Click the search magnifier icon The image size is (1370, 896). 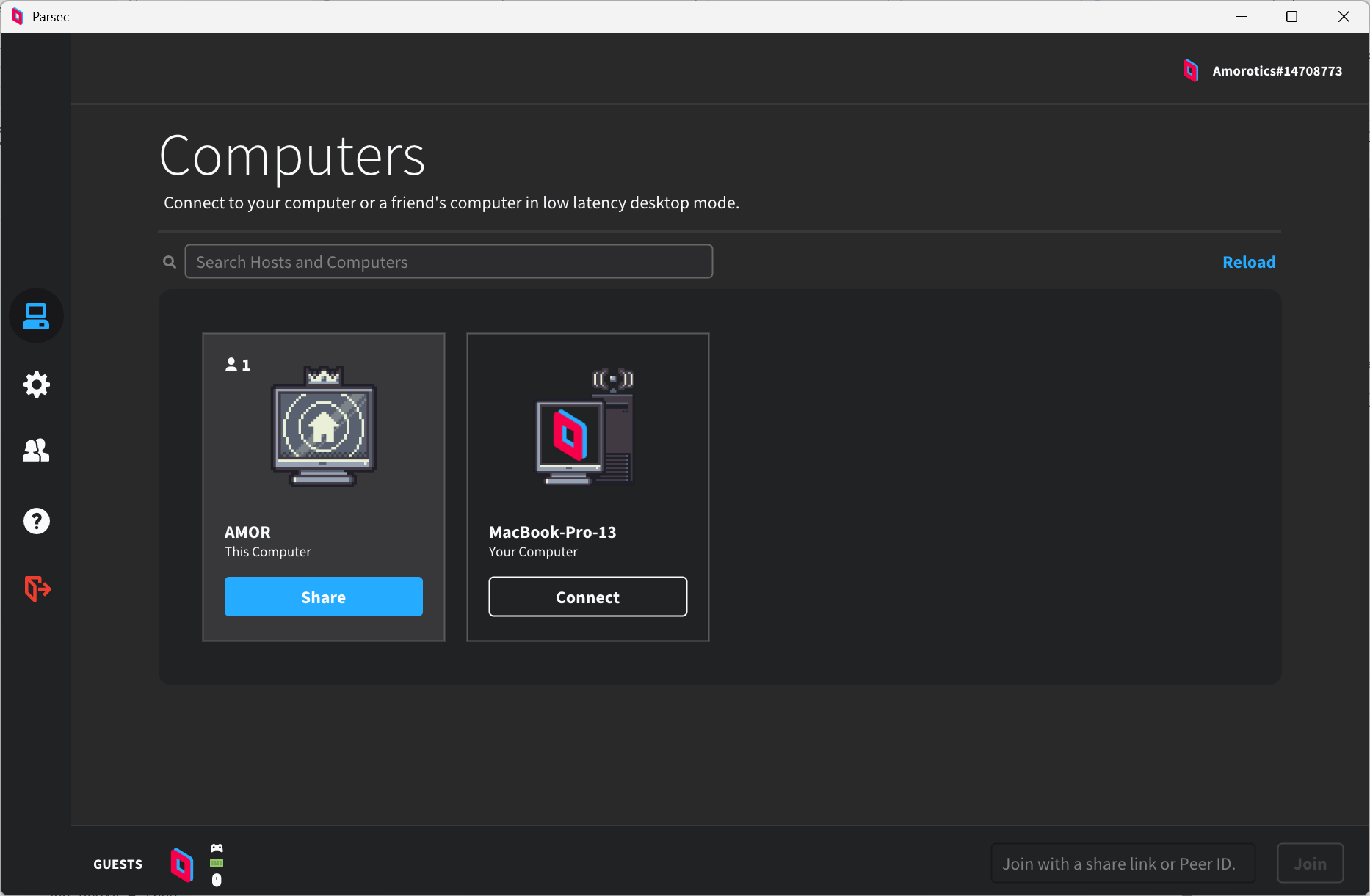pos(170,262)
